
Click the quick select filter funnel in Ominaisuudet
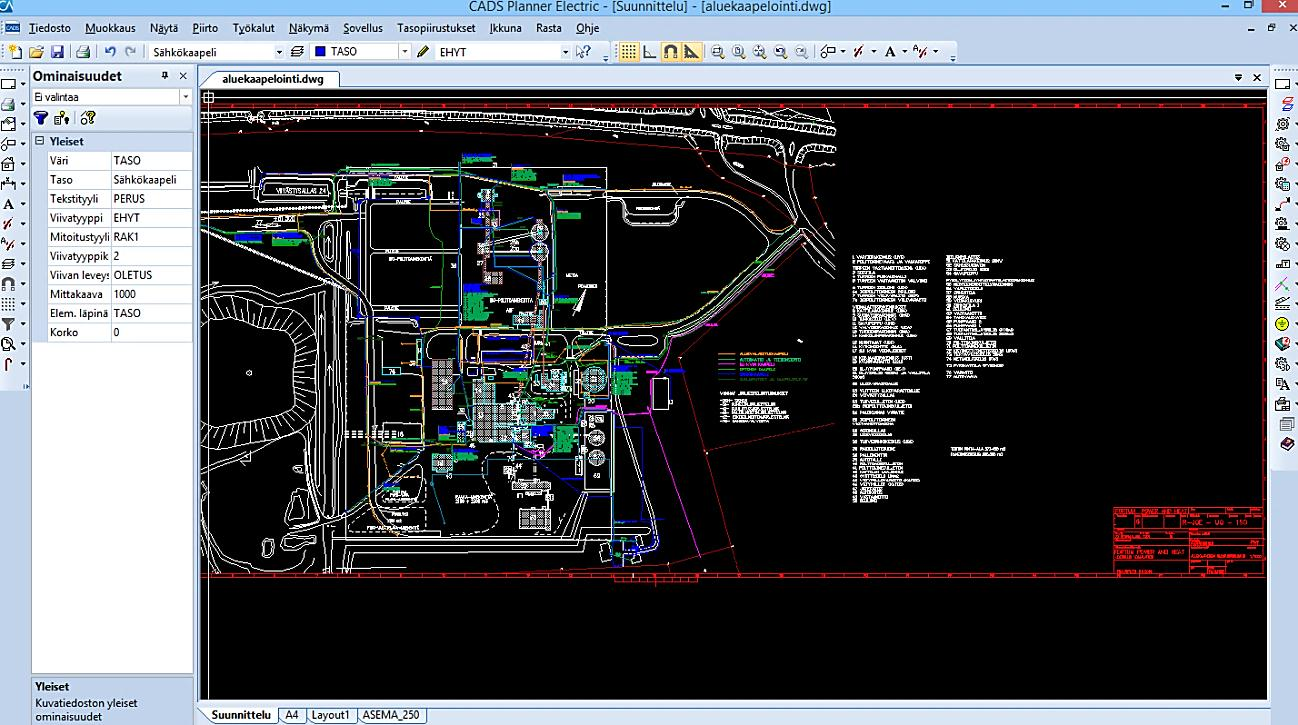pos(41,118)
